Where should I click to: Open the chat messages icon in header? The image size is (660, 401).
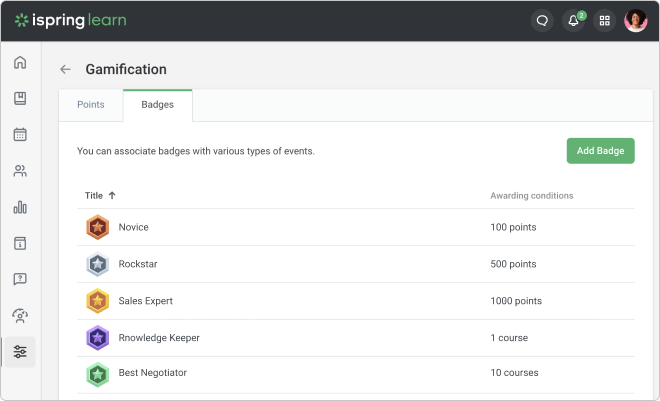click(542, 21)
